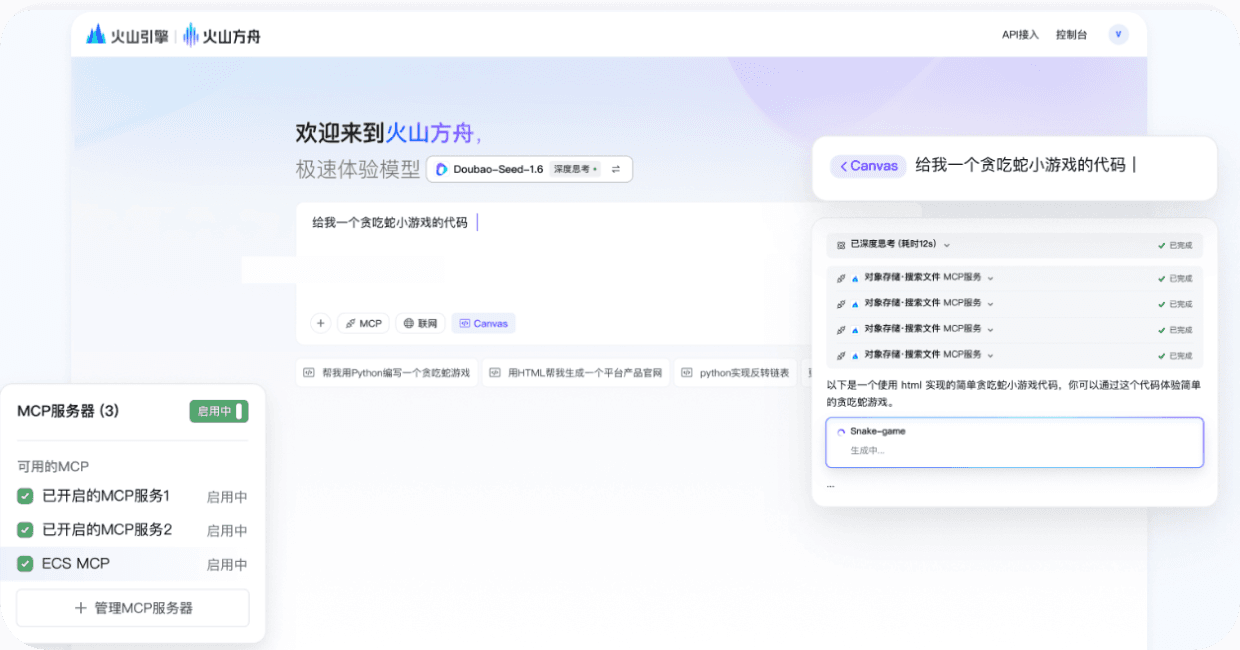
Task: Disable 已开启的MCP服务2
Action: pos(25,530)
